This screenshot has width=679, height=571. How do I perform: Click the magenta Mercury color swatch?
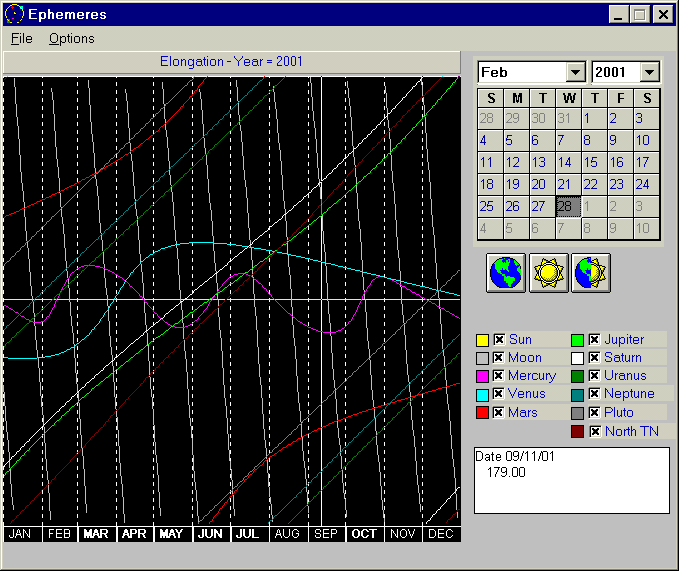(x=482, y=376)
